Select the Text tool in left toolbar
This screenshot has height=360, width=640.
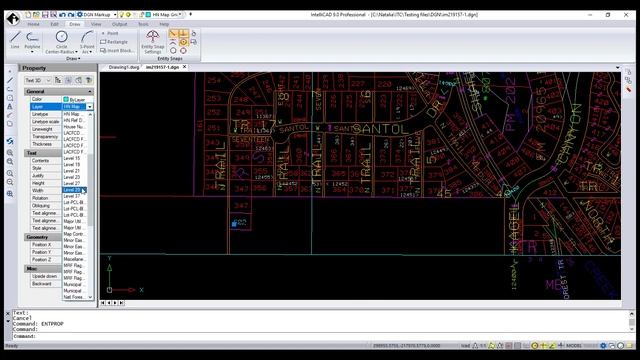[x=10, y=107]
